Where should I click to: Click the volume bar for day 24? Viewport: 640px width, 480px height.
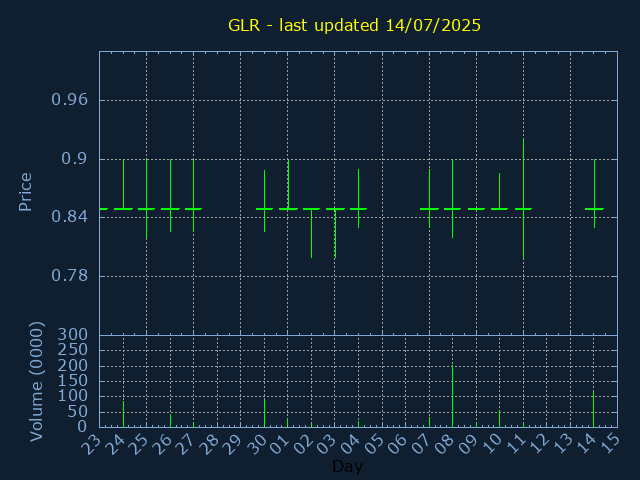point(123,414)
